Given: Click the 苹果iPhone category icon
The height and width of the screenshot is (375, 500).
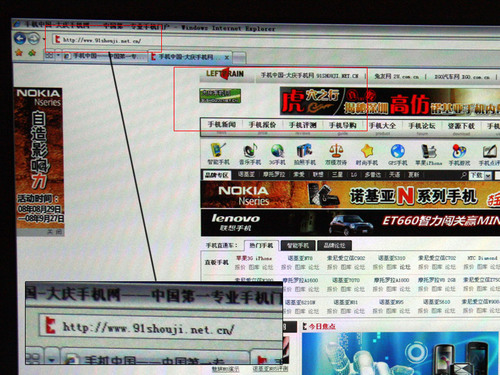Looking at the screenshot, I should click(x=428, y=151).
